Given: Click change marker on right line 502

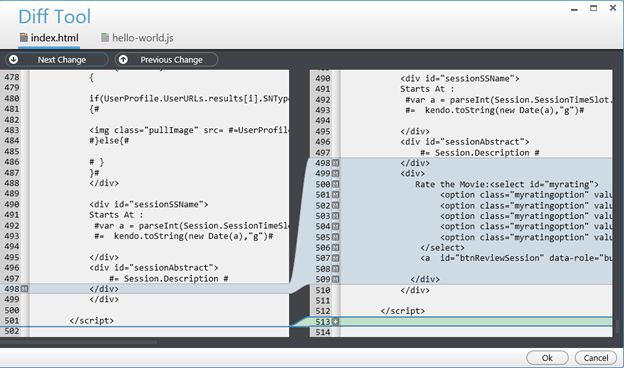Looking at the screenshot, I should pos(335,205).
